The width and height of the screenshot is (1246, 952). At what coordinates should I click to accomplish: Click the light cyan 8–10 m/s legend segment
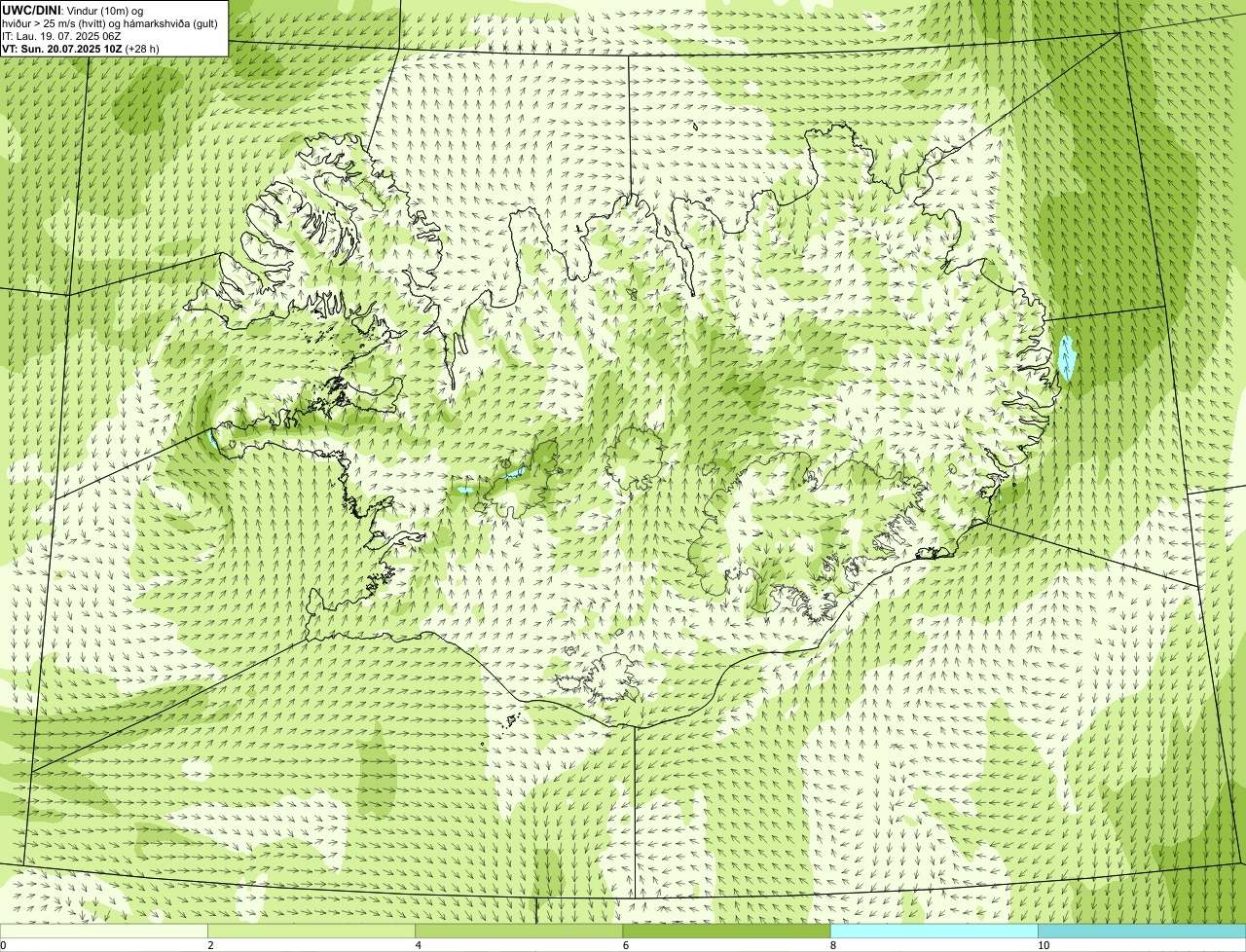coord(934,932)
